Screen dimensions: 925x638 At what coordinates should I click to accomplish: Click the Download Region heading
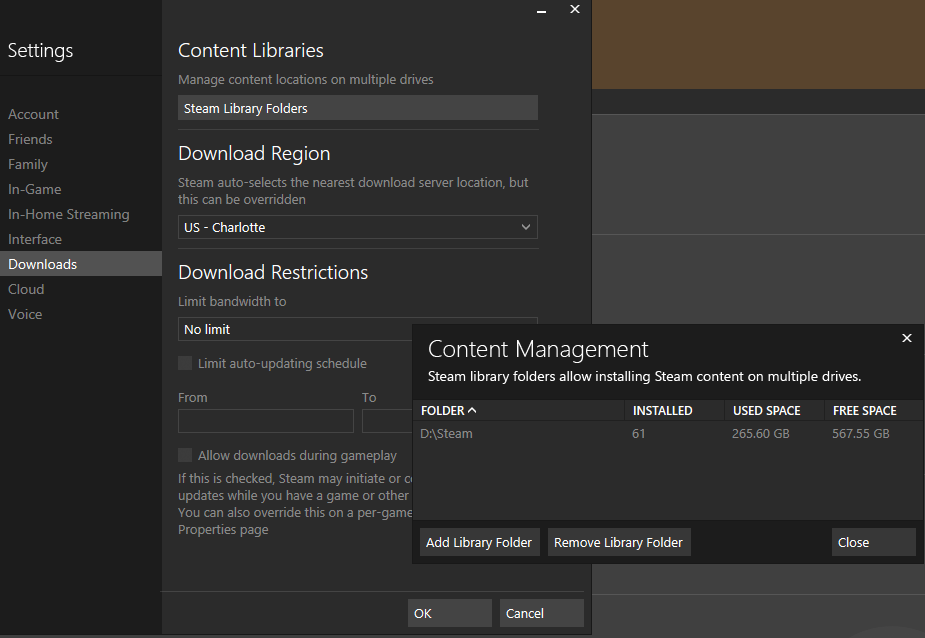point(254,153)
